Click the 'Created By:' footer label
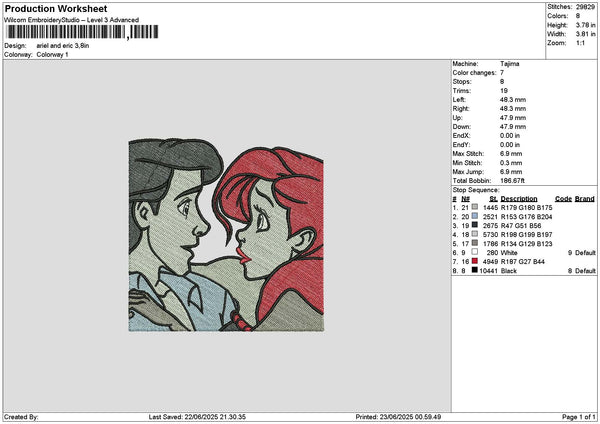 21,417
